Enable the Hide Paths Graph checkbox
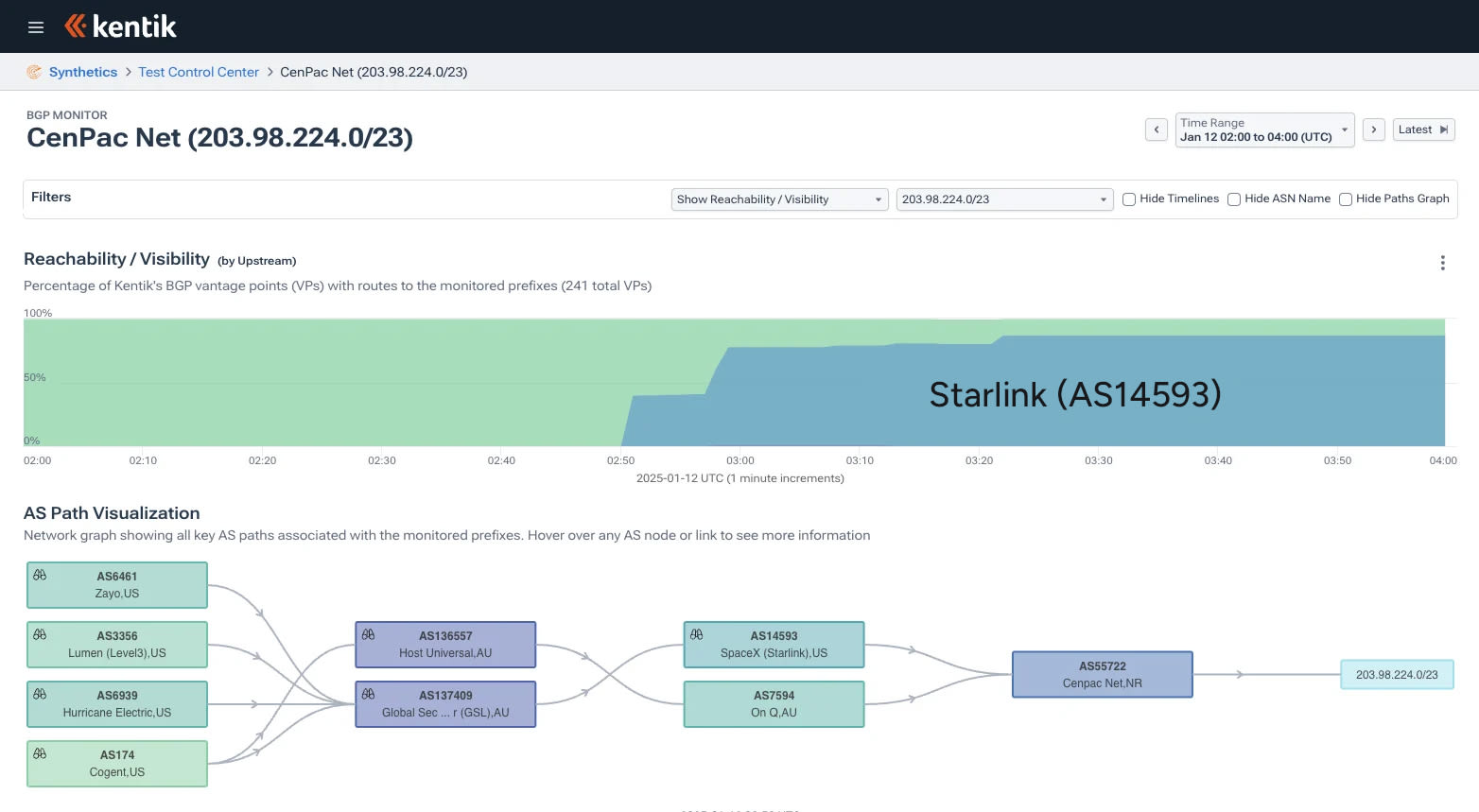Screen dimensions: 1479x812 pyautogui.click(x=1346, y=199)
